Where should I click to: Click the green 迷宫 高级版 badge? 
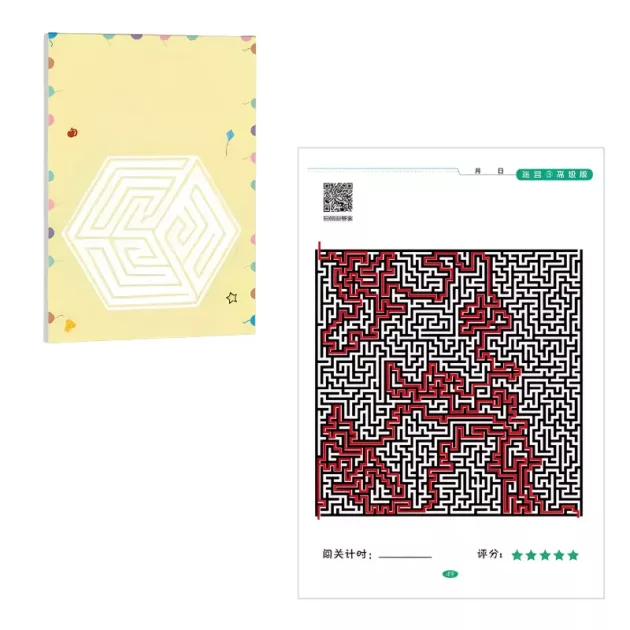[554, 174]
